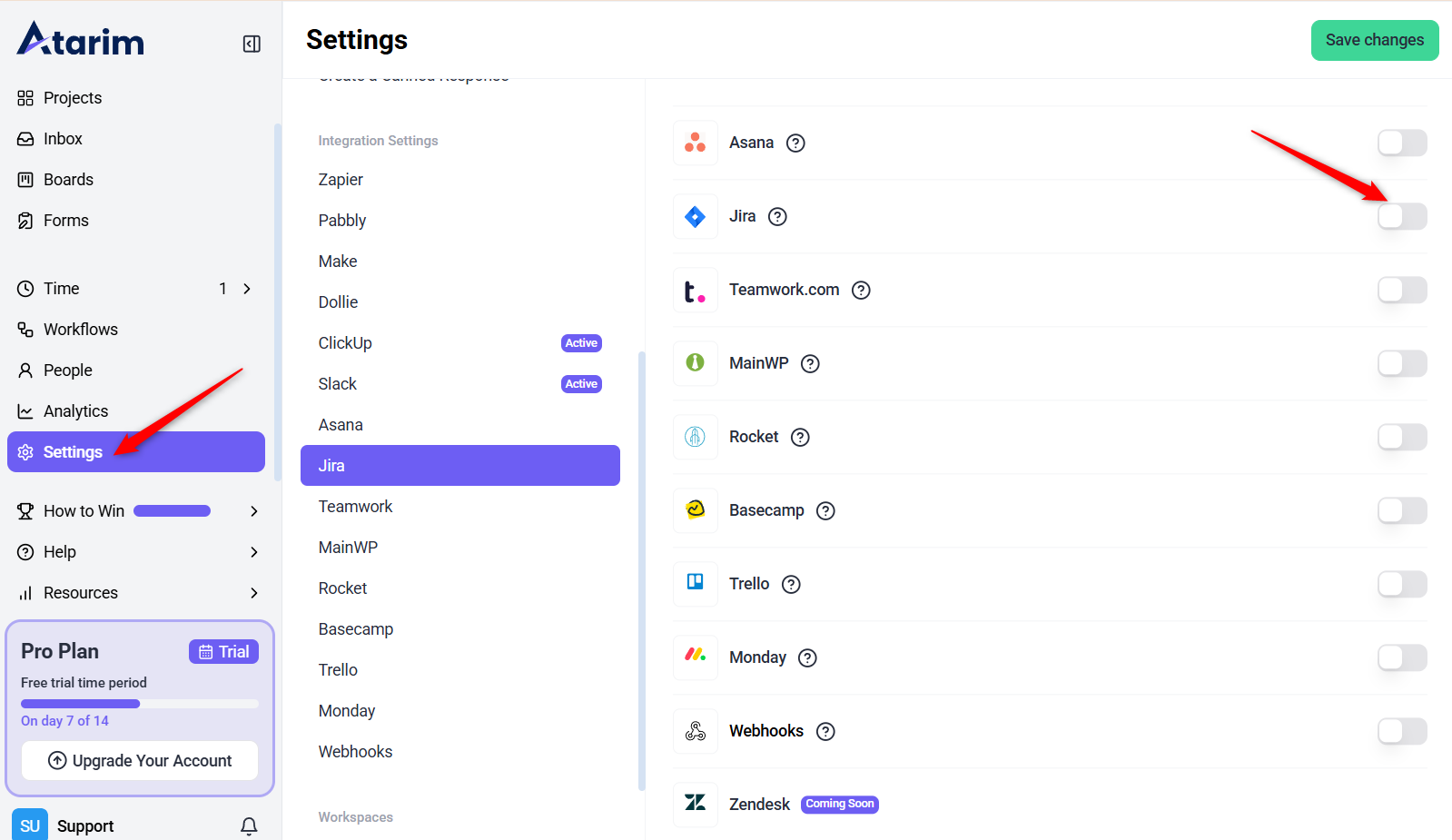The height and width of the screenshot is (840, 1452).
Task: Open the help tooltip beside Jira
Action: [x=777, y=217]
